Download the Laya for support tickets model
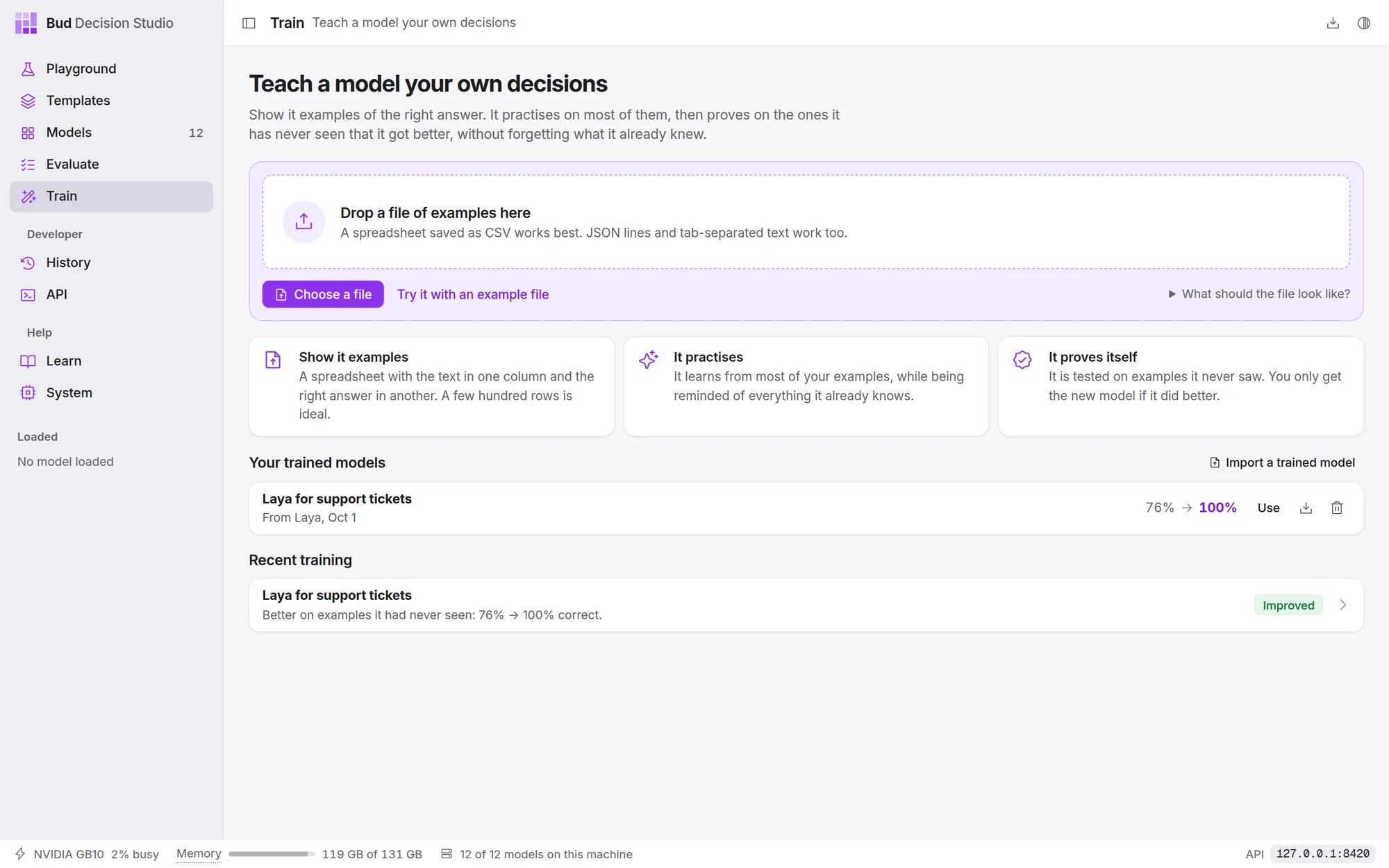1389x868 pixels. click(1306, 508)
